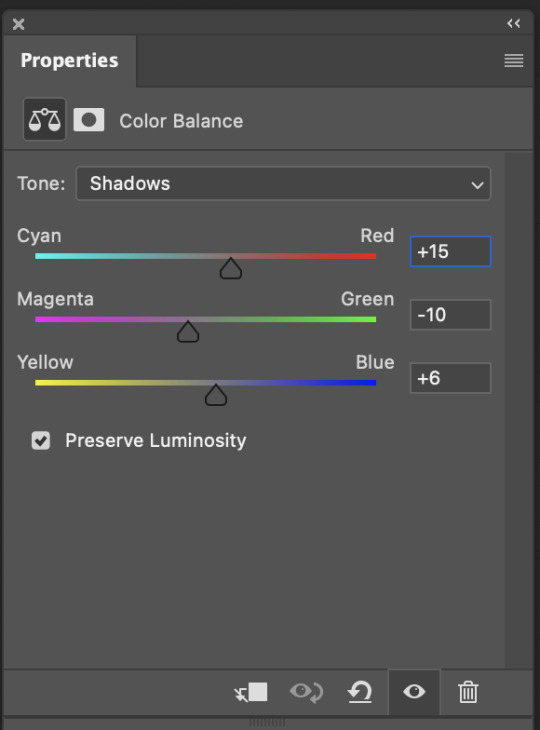
Task: Toggle the Preserve Luminosity checkbox
Action: 41,440
